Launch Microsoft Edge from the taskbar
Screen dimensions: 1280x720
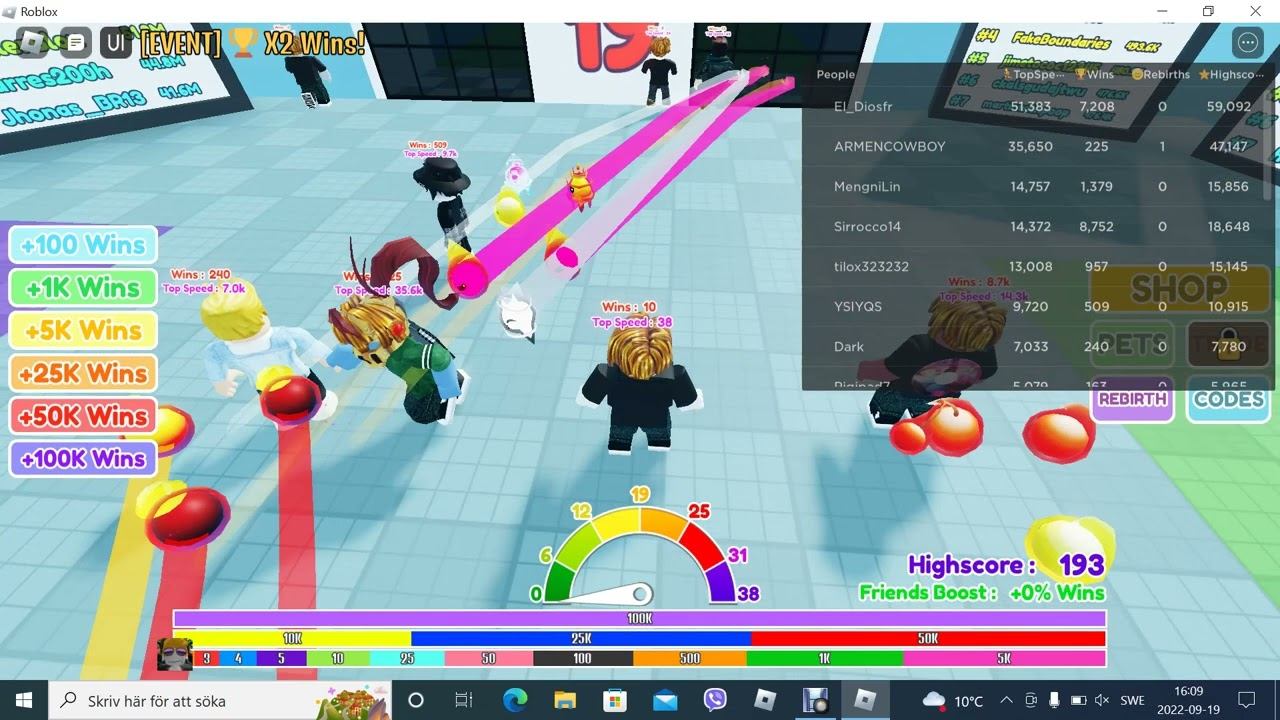coord(515,700)
